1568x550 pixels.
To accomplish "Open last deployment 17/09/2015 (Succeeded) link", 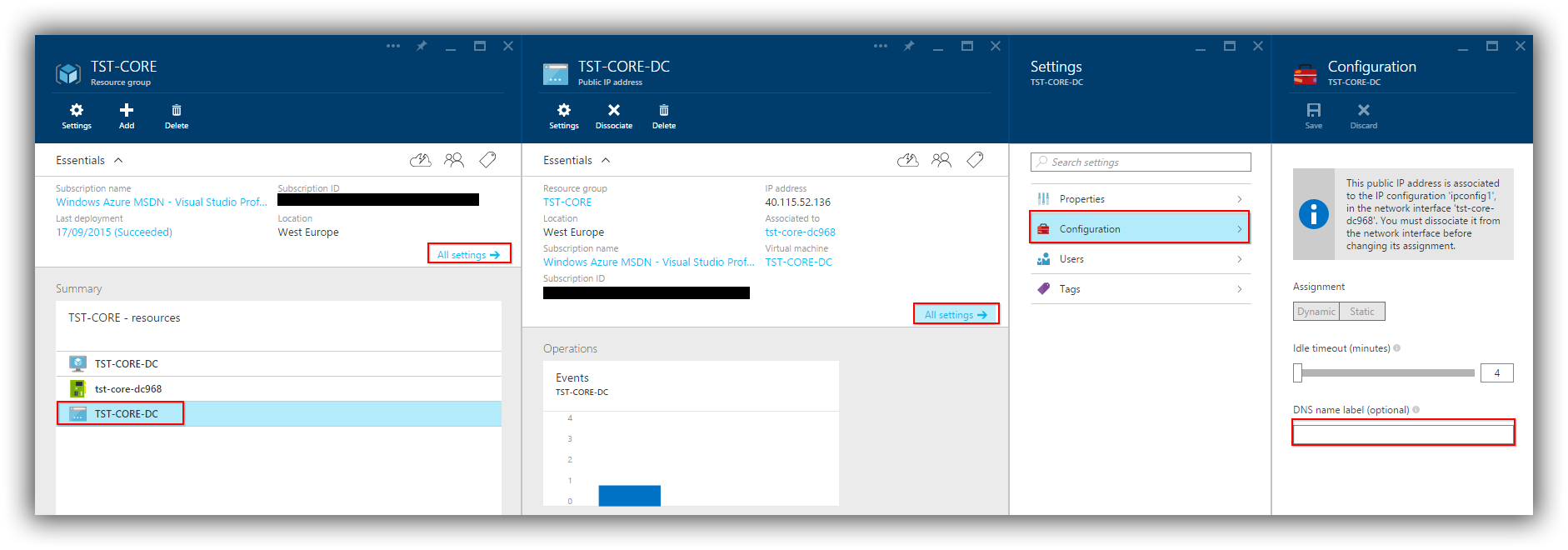I will click(x=114, y=232).
